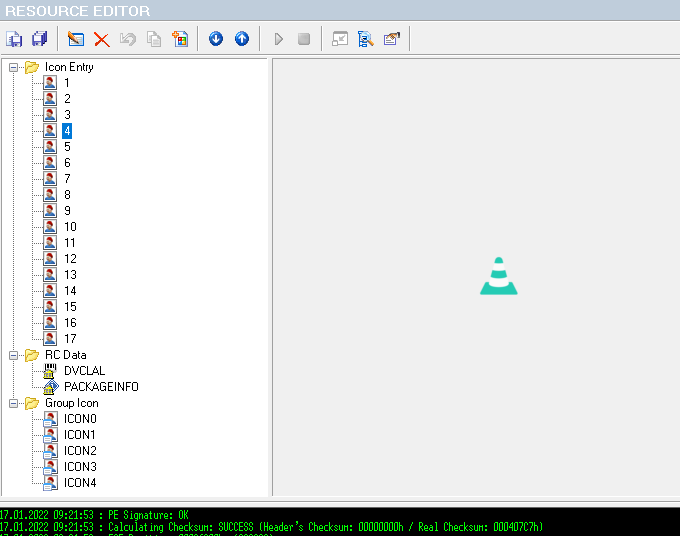Select the DVCLAL resource
Screen dimensions: 680x536
tap(85, 371)
